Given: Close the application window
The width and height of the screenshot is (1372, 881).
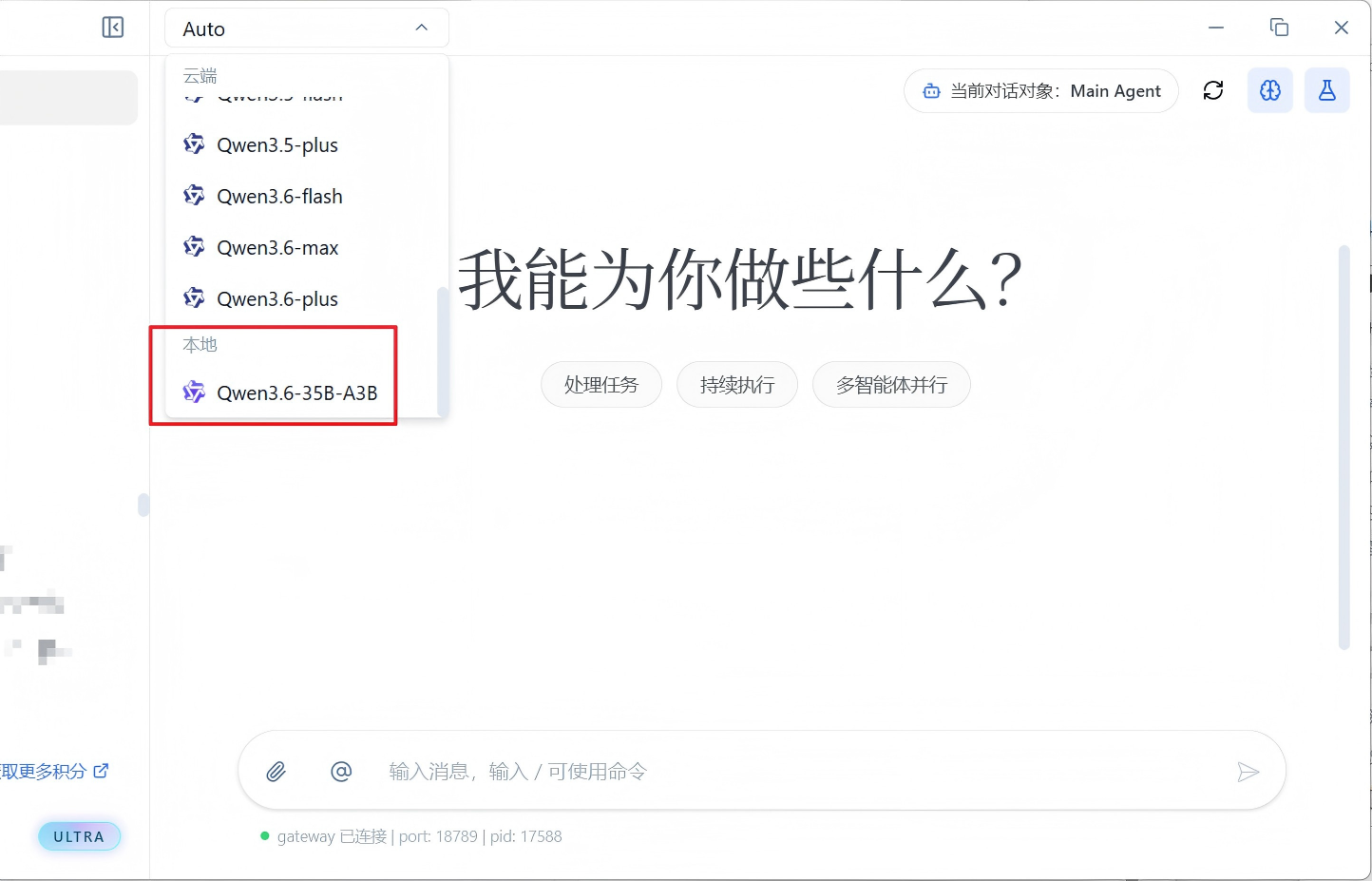Looking at the screenshot, I should (1342, 28).
